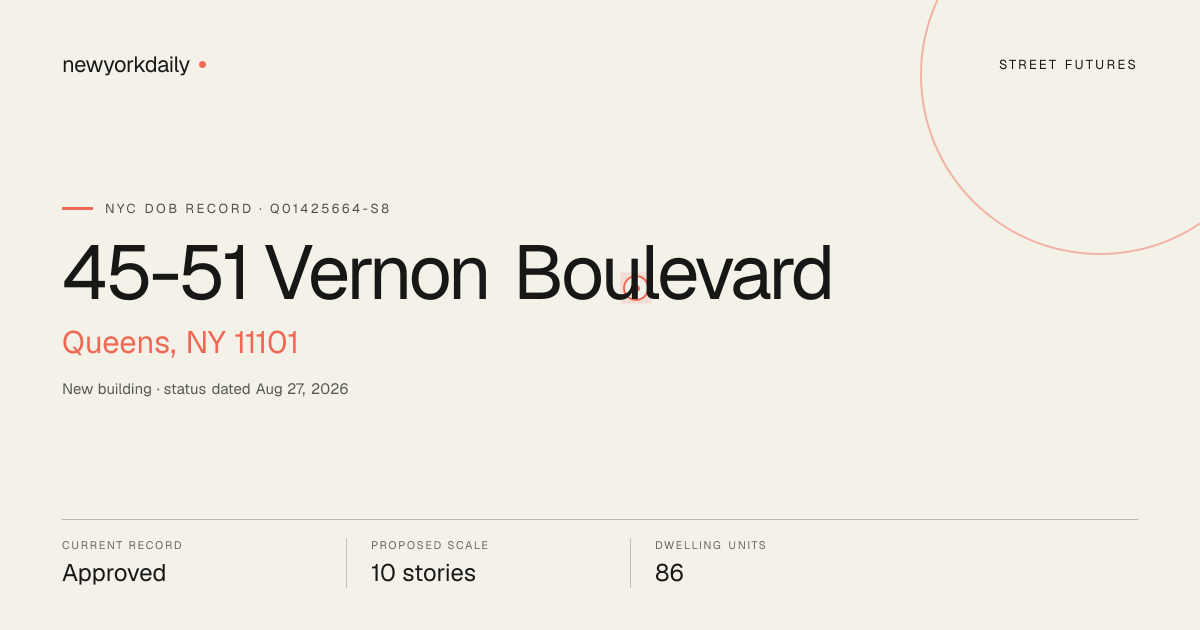This screenshot has width=1200, height=630.
Task: Open the Street Futures section label
Action: 1067,65
